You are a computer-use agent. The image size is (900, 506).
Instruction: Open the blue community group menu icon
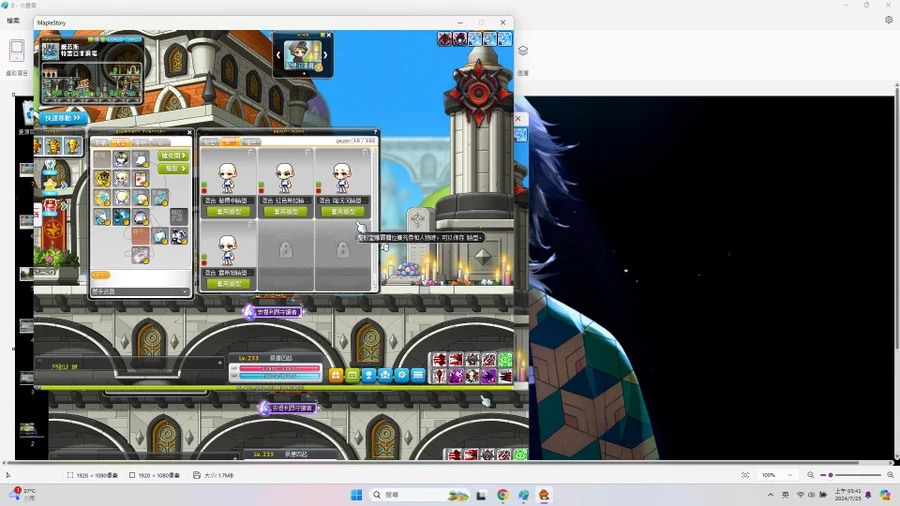point(385,375)
